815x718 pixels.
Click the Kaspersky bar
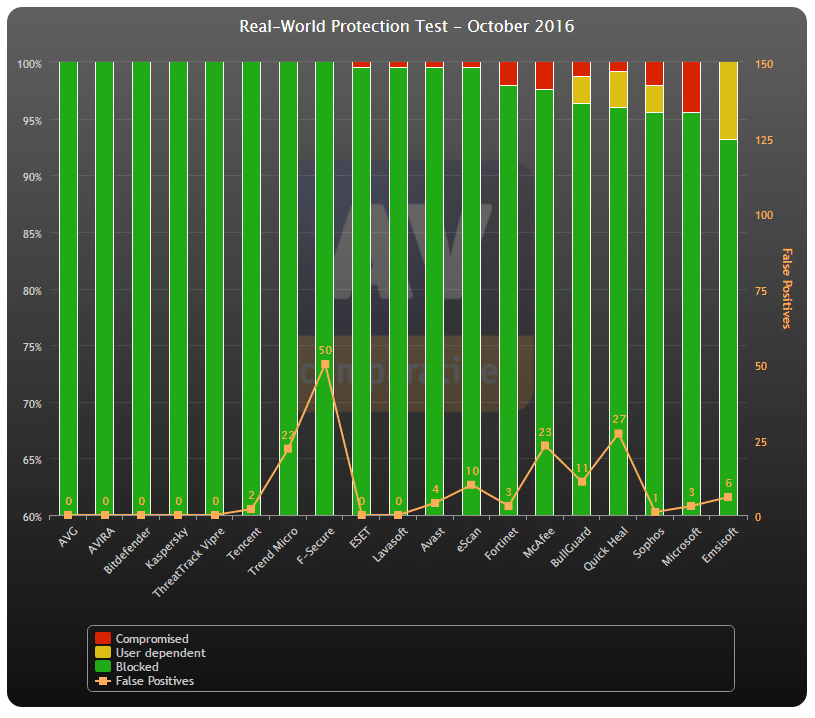(x=178, y=289)
